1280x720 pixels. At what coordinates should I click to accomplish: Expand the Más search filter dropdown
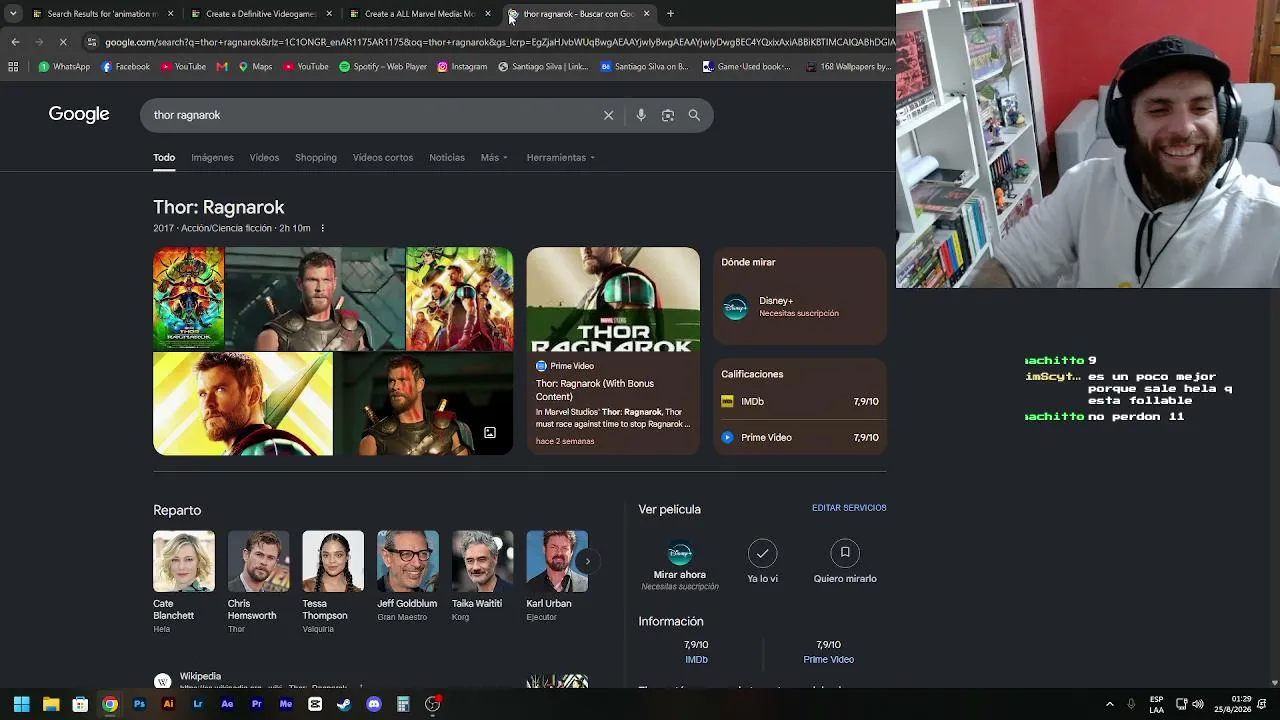pos(494,158)
